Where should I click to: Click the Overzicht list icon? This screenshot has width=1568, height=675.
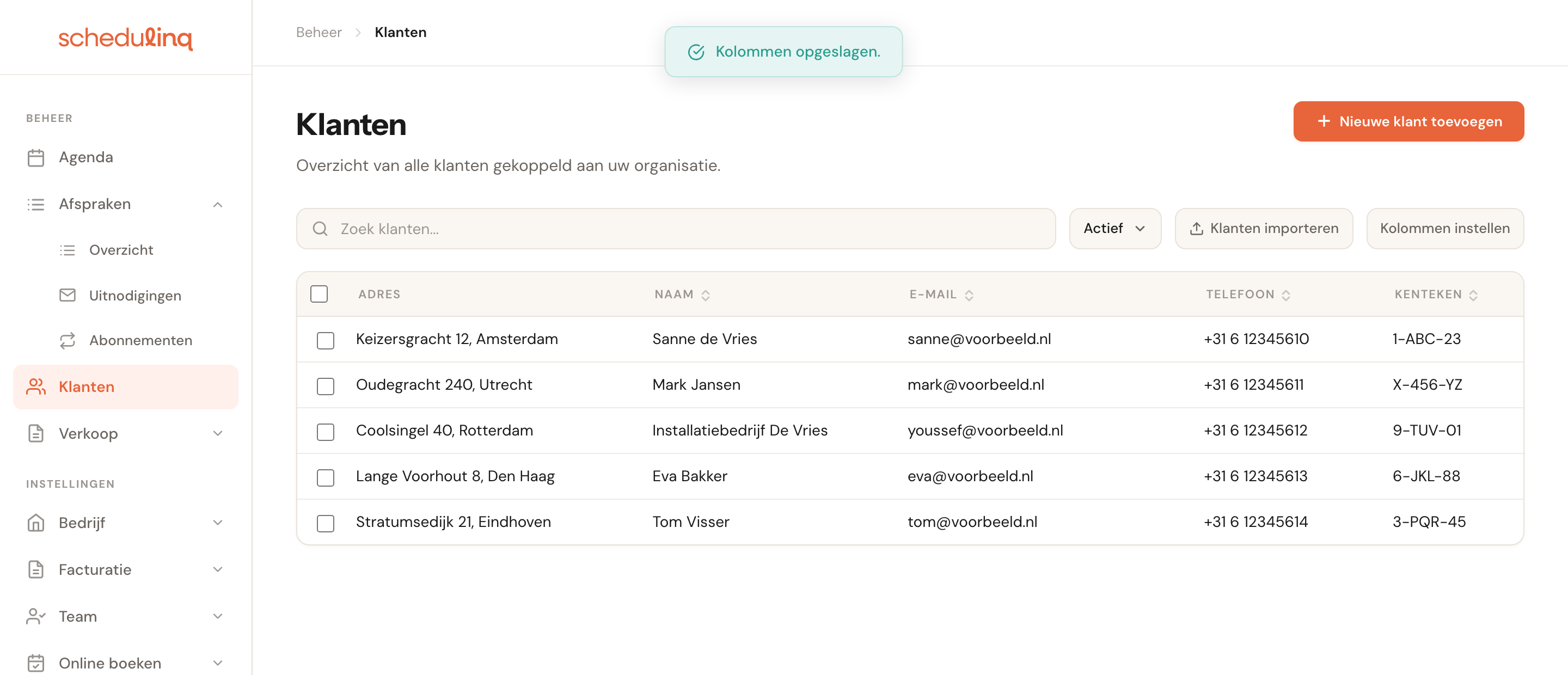pyautogui.click(x=68, y=250)
